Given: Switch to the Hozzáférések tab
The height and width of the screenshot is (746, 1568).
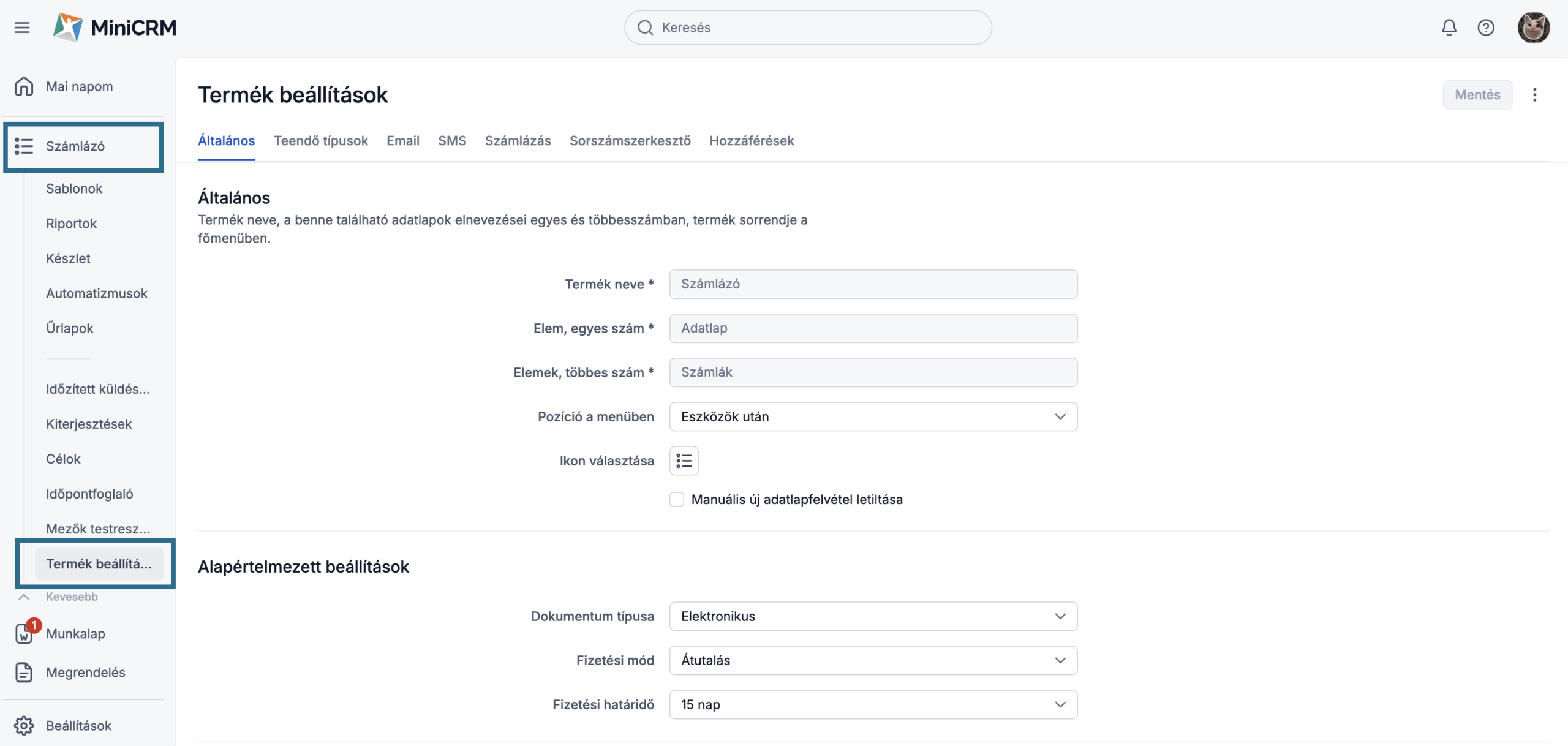Looking at the screenshot, I should (752, 141).
